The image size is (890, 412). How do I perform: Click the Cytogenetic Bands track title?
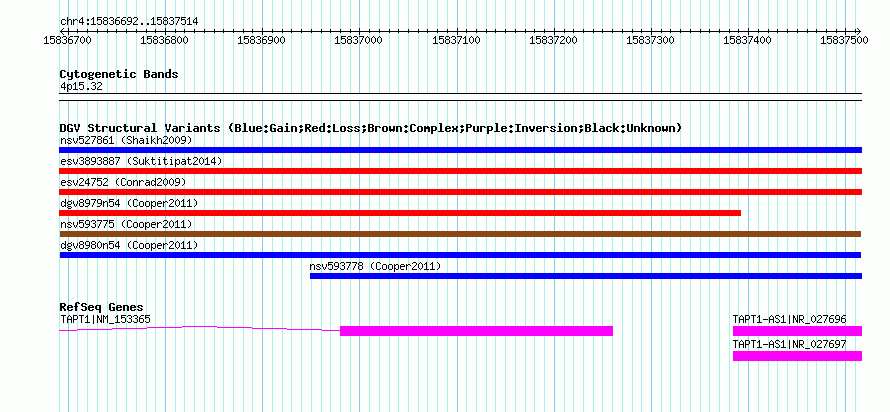pos(119,74)
